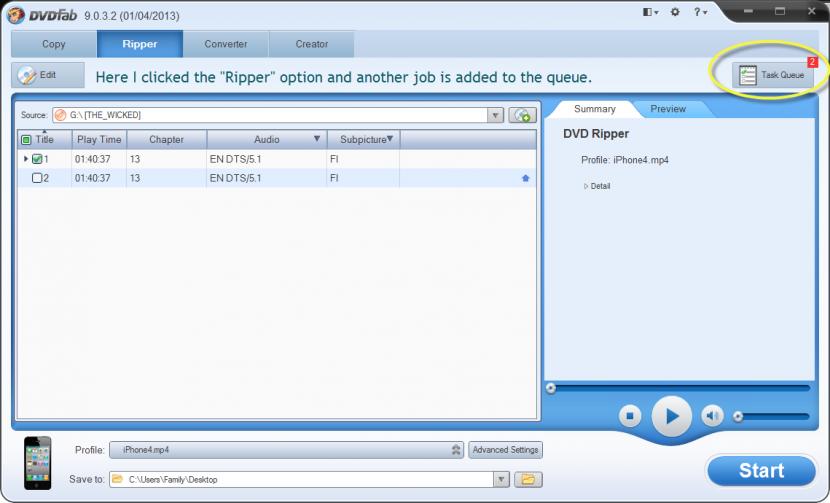The width and height of the screenshot is (830, 503).
Task: Expand the Save to dropdown arrow
Action: click(x=501, y=480)
